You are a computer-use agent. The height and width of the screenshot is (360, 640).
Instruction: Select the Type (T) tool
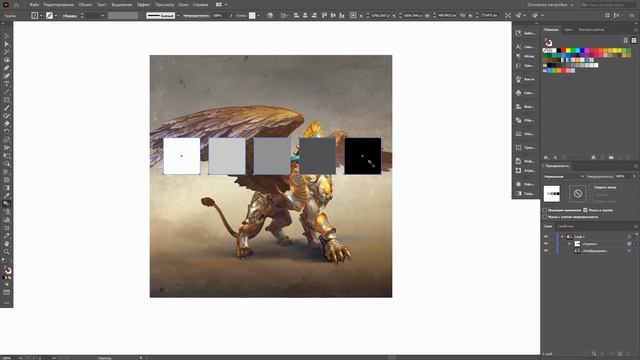click(7, 84)
